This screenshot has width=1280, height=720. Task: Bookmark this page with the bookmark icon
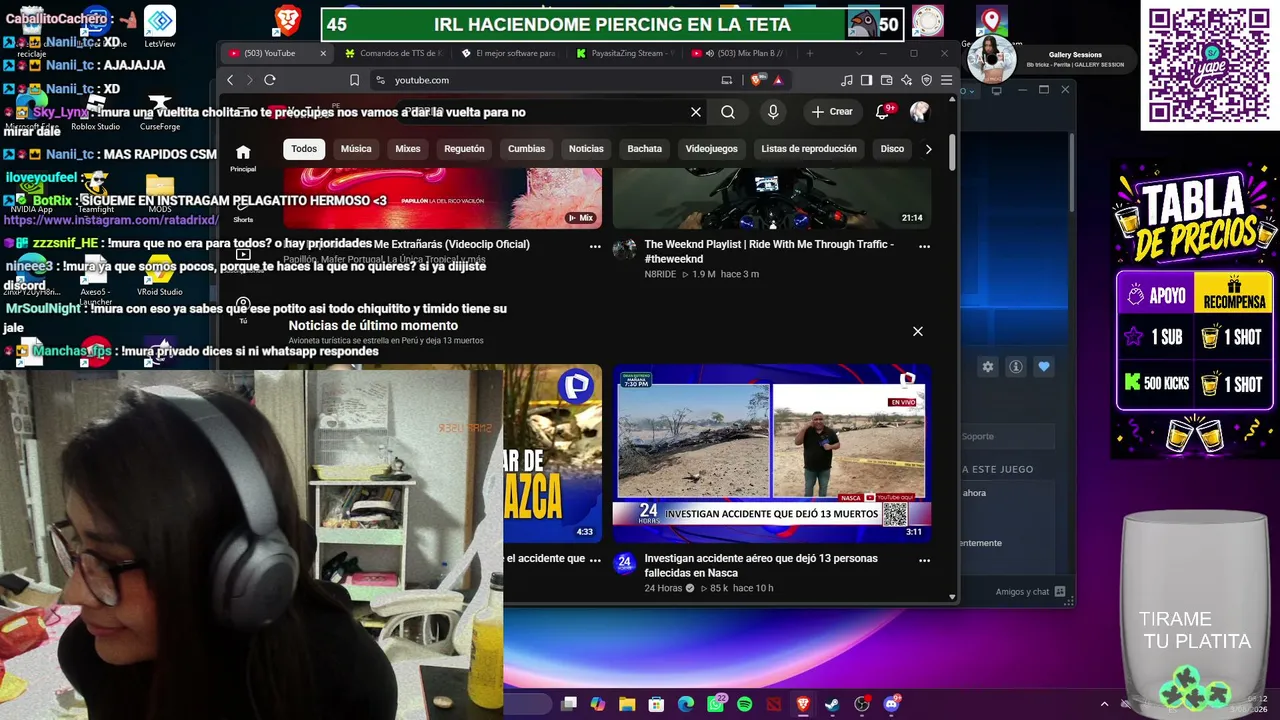point(354,80)
